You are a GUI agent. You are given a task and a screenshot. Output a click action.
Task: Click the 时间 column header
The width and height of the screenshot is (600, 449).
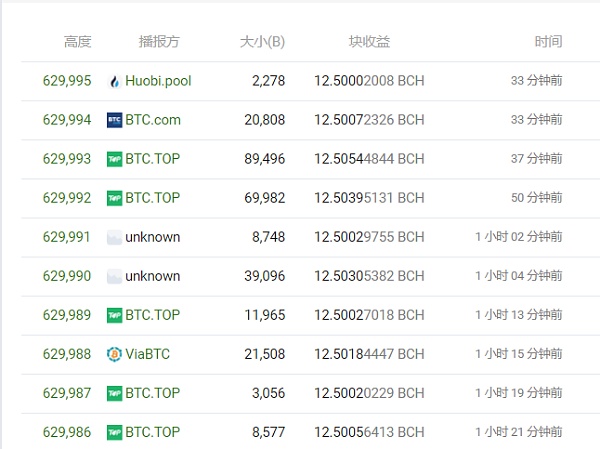548,42
